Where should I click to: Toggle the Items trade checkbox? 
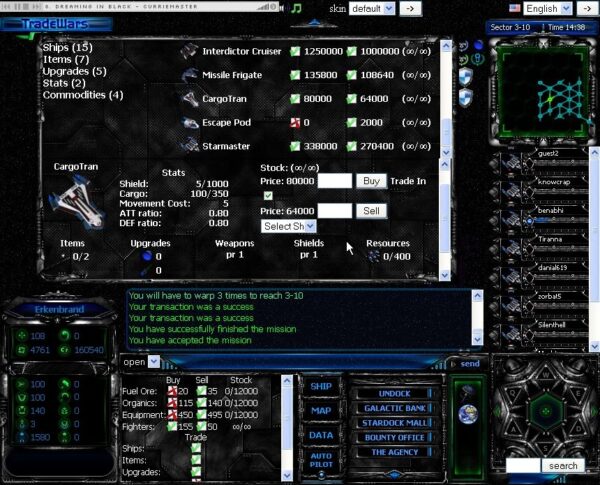(196, 459)
